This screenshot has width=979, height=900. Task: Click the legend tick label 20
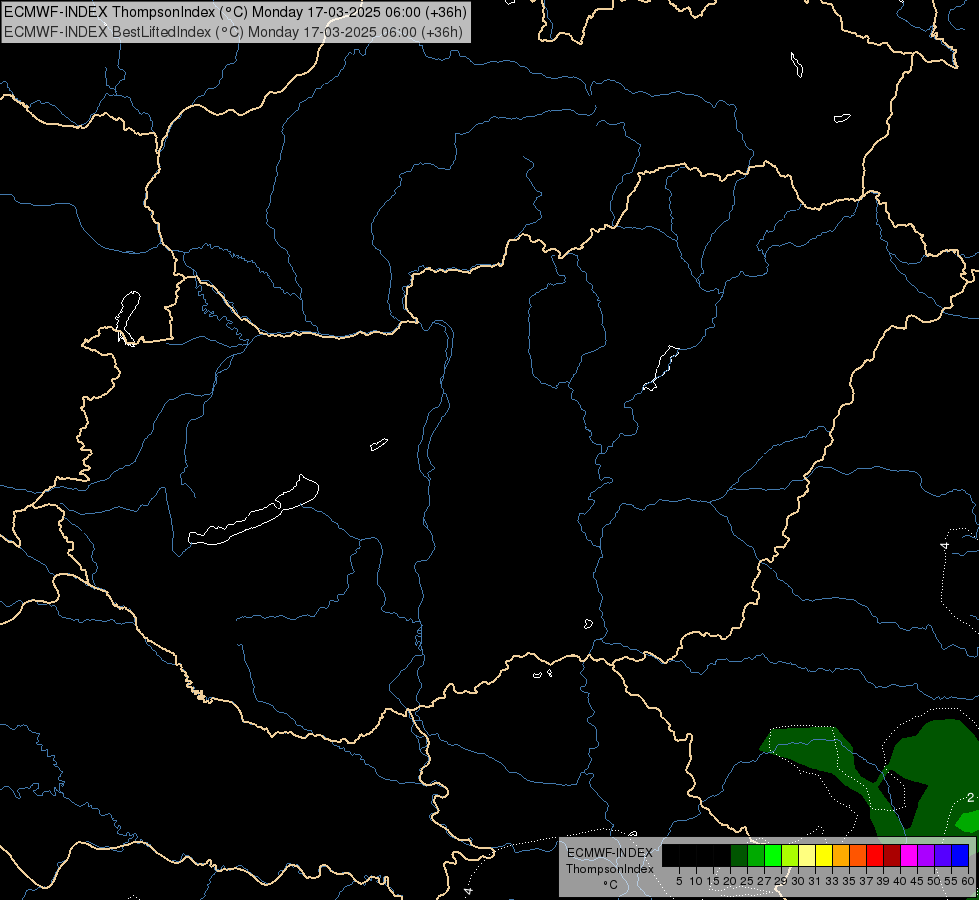point(730,881)
